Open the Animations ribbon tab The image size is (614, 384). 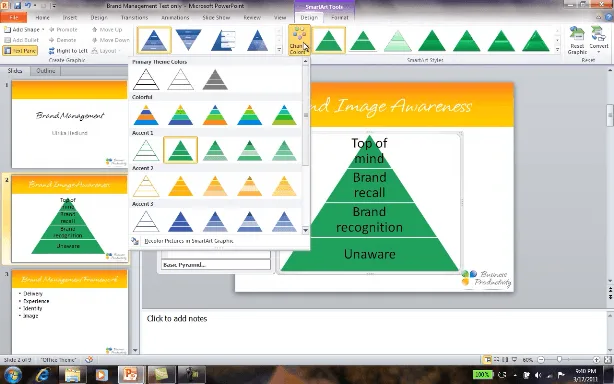point(175,18)
